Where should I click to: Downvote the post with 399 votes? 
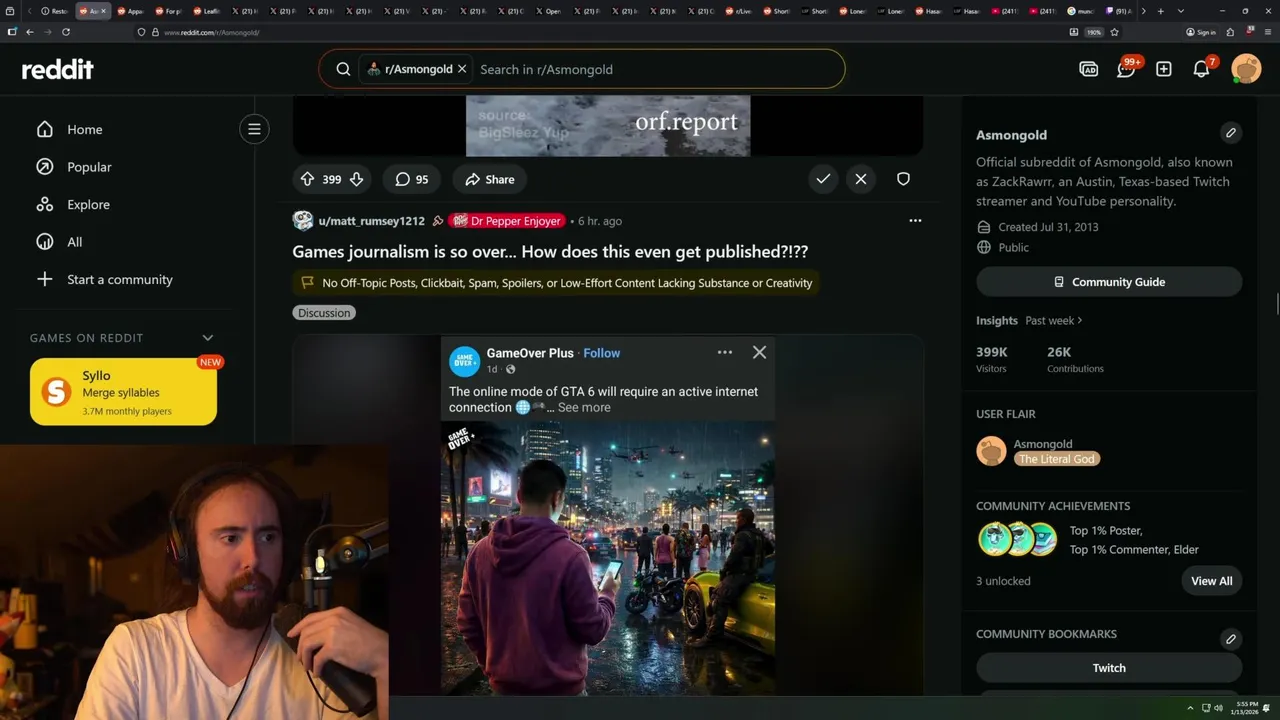356,179
